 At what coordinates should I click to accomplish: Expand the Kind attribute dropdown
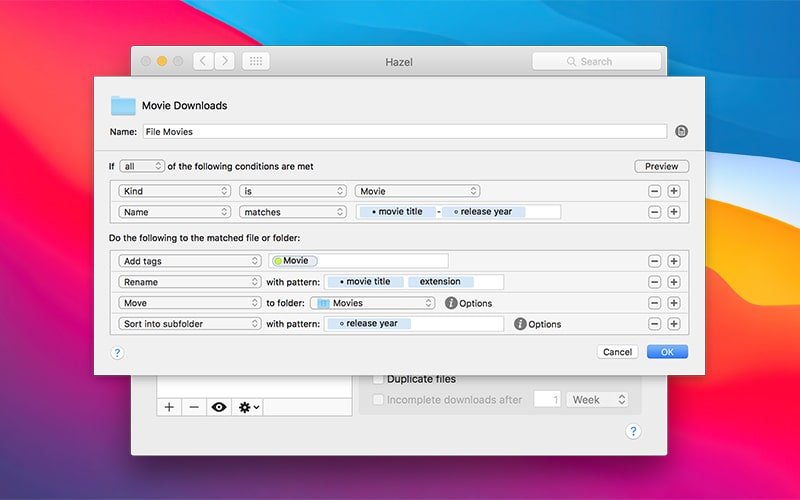174,191
